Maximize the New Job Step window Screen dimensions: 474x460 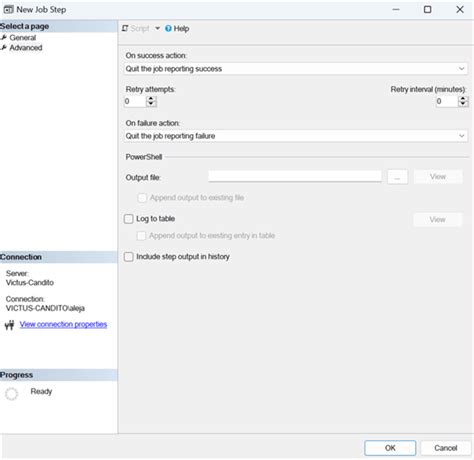pos(427,10)
